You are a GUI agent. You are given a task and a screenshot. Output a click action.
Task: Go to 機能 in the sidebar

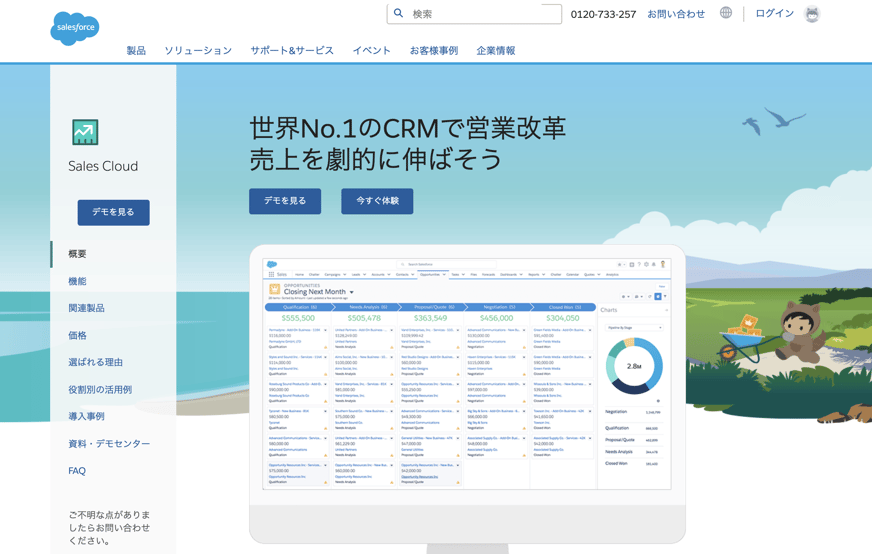pyautogui.click(x=77, y=281)
